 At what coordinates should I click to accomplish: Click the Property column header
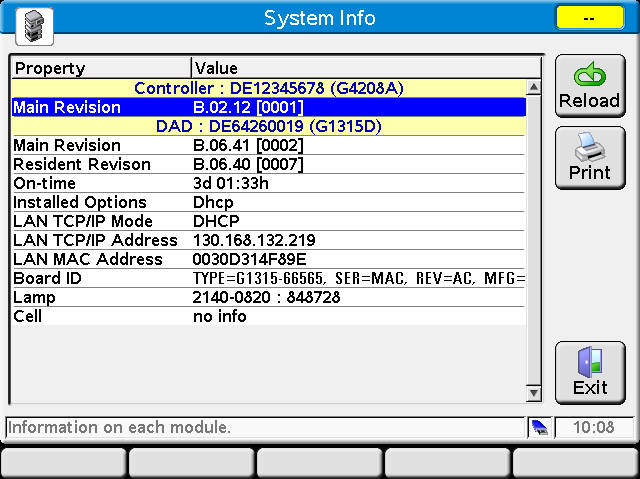tap(101, 68)
